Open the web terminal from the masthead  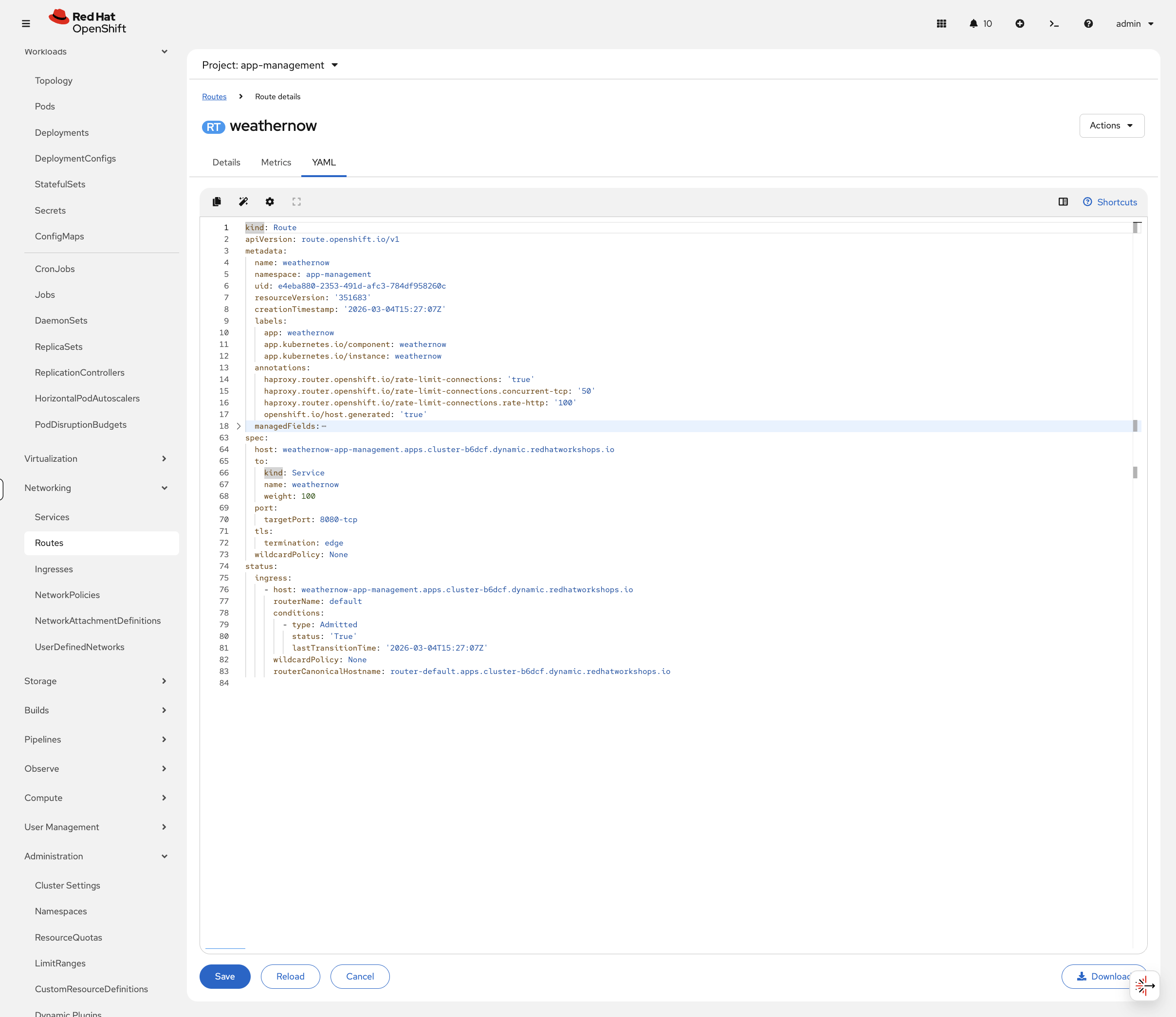click(x=1054, y=23)
